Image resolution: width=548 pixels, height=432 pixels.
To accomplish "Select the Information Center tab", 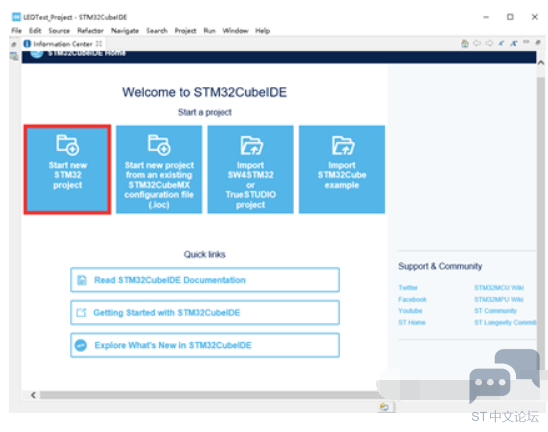I will point(63,44).
